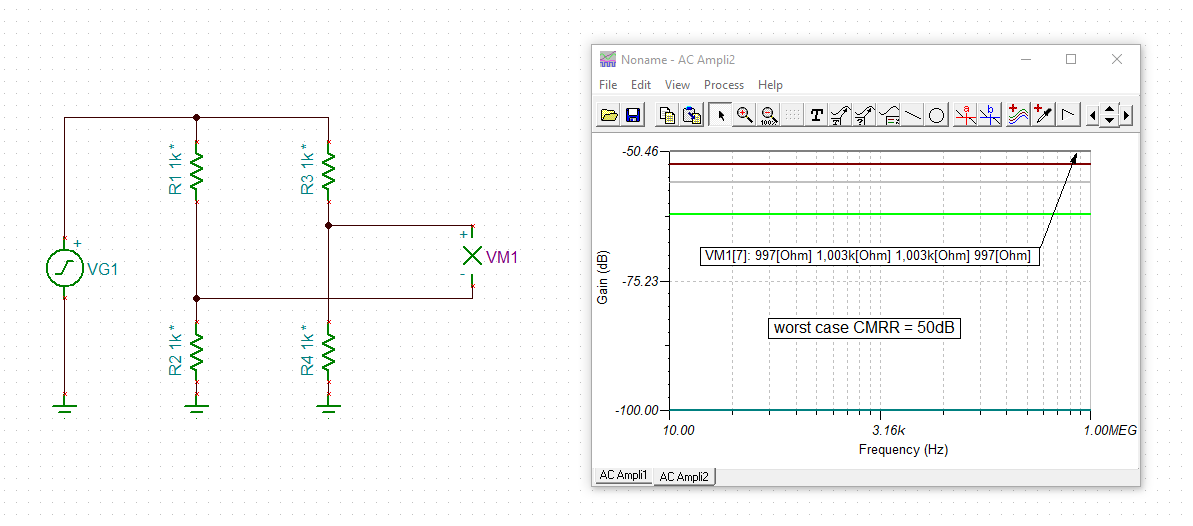Click the -50.46 axis value
The height and width of the screenshot is (526, 1193).
pyautogui.click(x=640, y=151)
